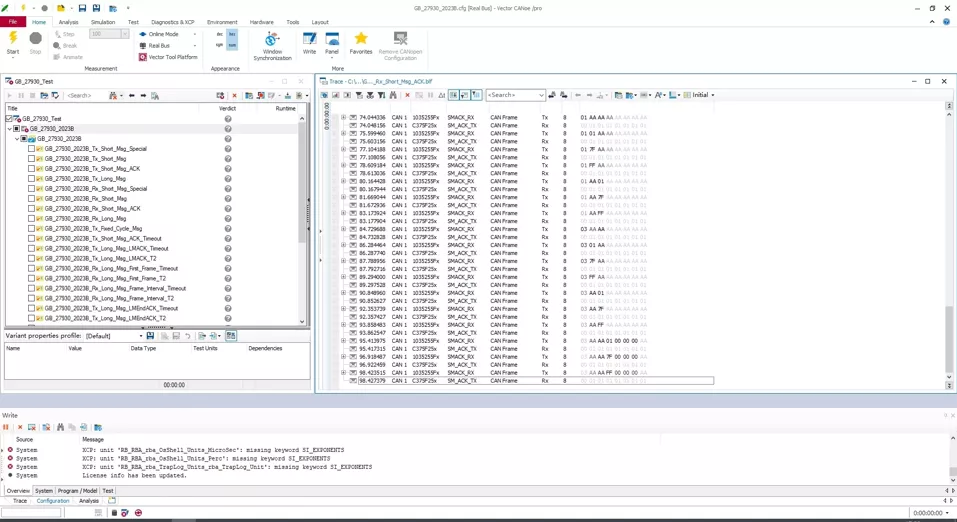Expand Start button dropdown arrow
Viewport: 957px width, 522px height.
coord(13,57)
